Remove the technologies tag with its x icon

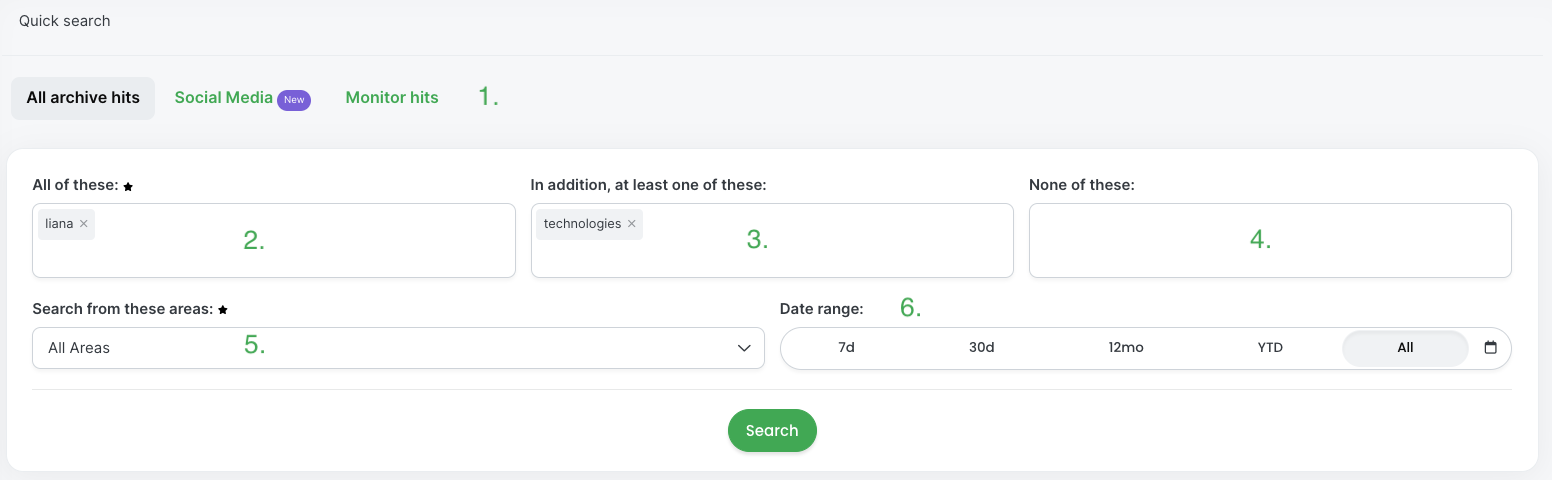[x=632, y=224]
